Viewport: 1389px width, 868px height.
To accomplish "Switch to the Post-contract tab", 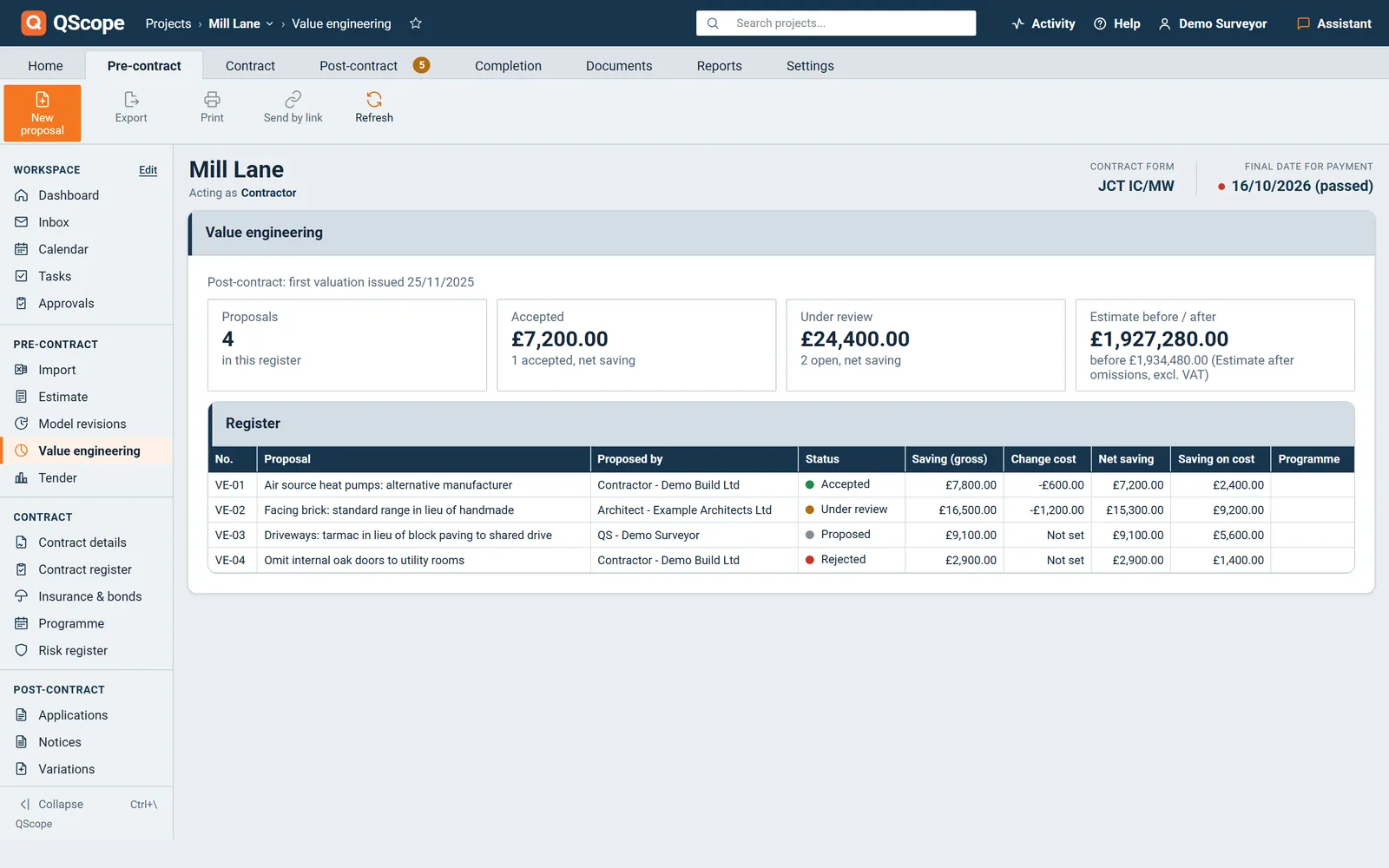I will (x=373, y=66).
